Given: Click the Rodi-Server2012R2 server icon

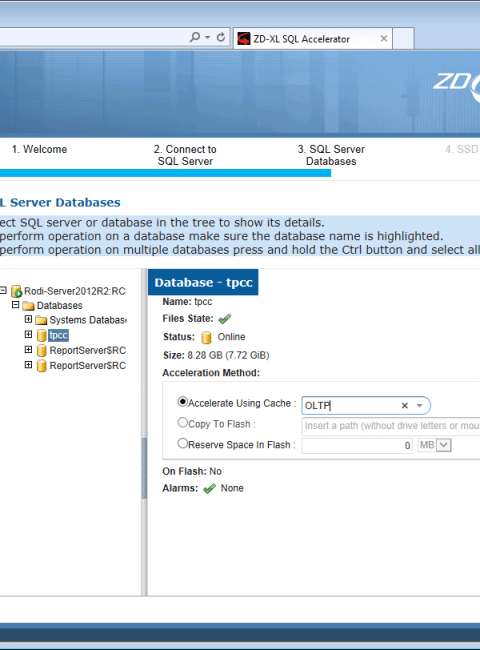Looking at the screenshot, I should 17,291.
